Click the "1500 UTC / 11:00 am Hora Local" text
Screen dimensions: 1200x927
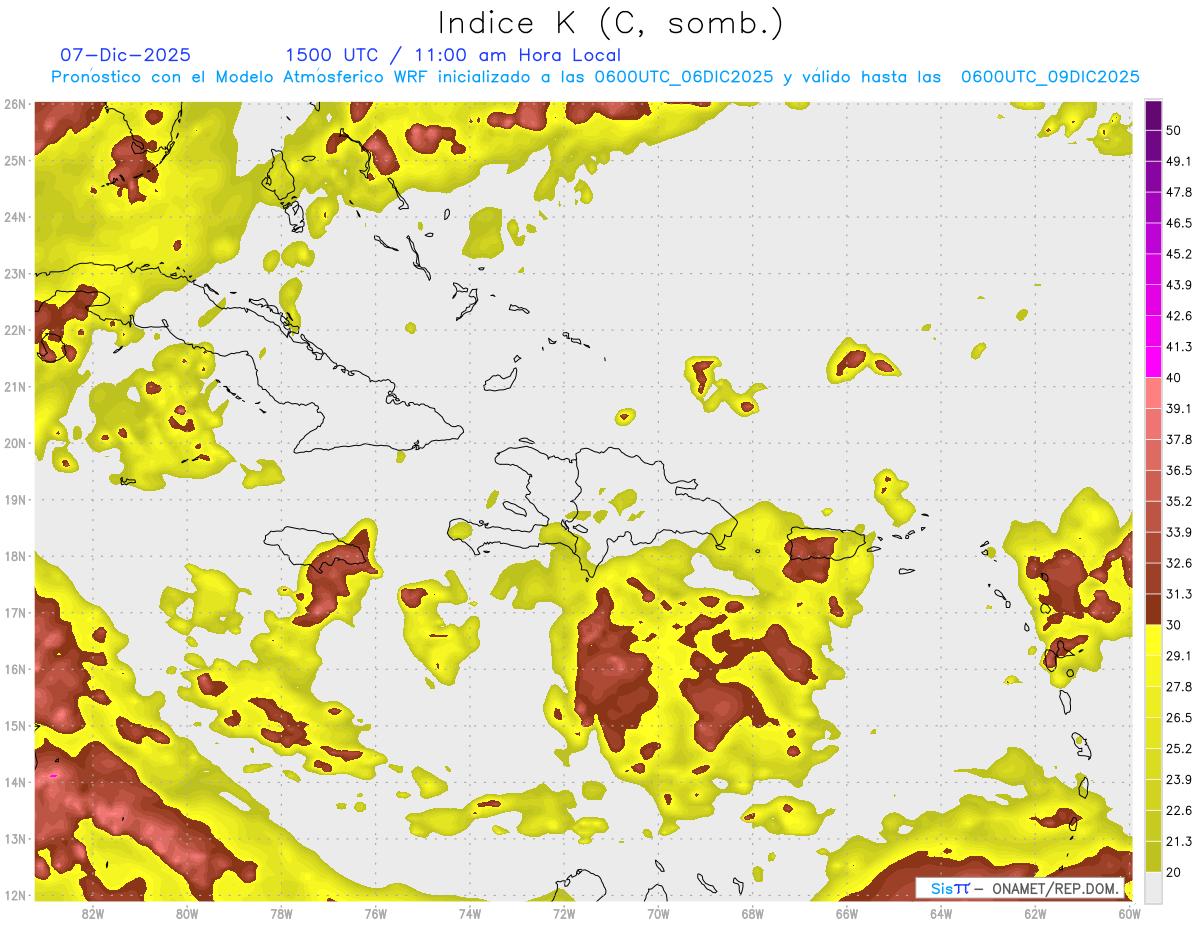(x=453, y=55)
